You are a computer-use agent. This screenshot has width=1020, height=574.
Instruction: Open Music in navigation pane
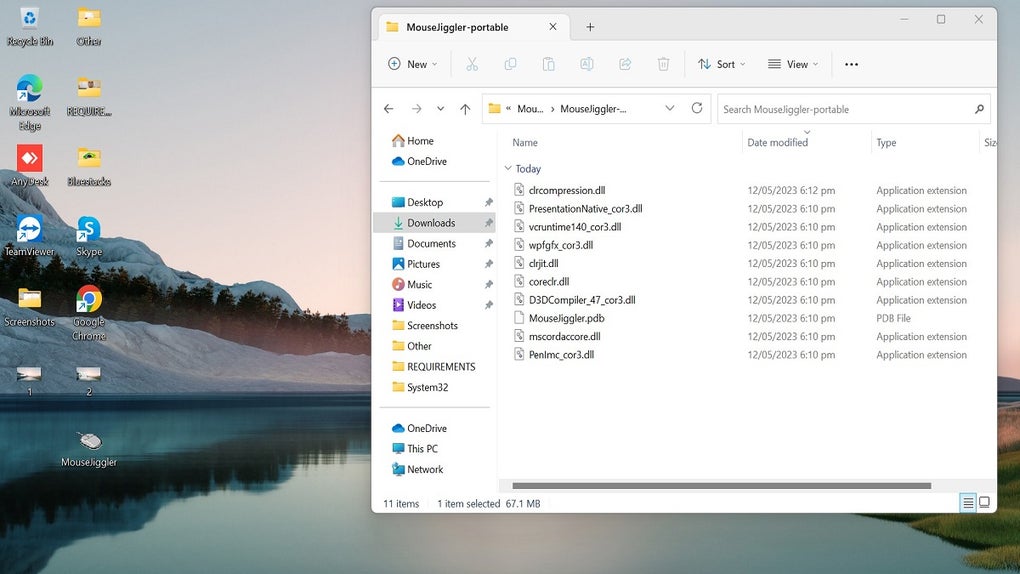tap(412, 284)
